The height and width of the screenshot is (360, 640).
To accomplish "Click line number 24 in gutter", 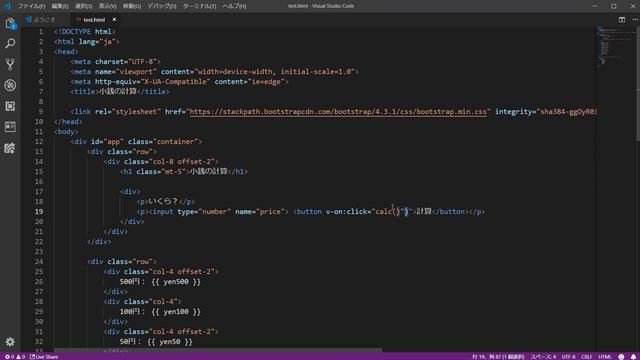I will point(39,262).
